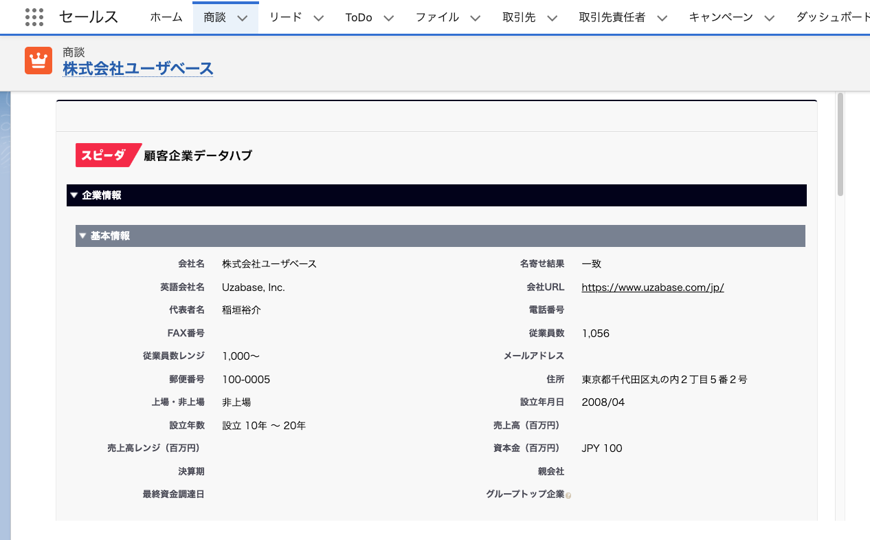Open the 取引先責任者 tab
Image resolution: width=870 pixels, height=540 pixels.
coord(612,17)
